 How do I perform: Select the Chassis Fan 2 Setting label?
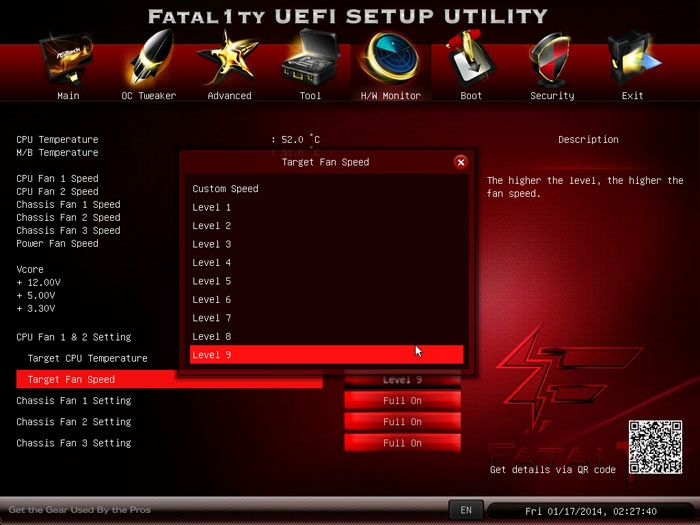point(74,421)
